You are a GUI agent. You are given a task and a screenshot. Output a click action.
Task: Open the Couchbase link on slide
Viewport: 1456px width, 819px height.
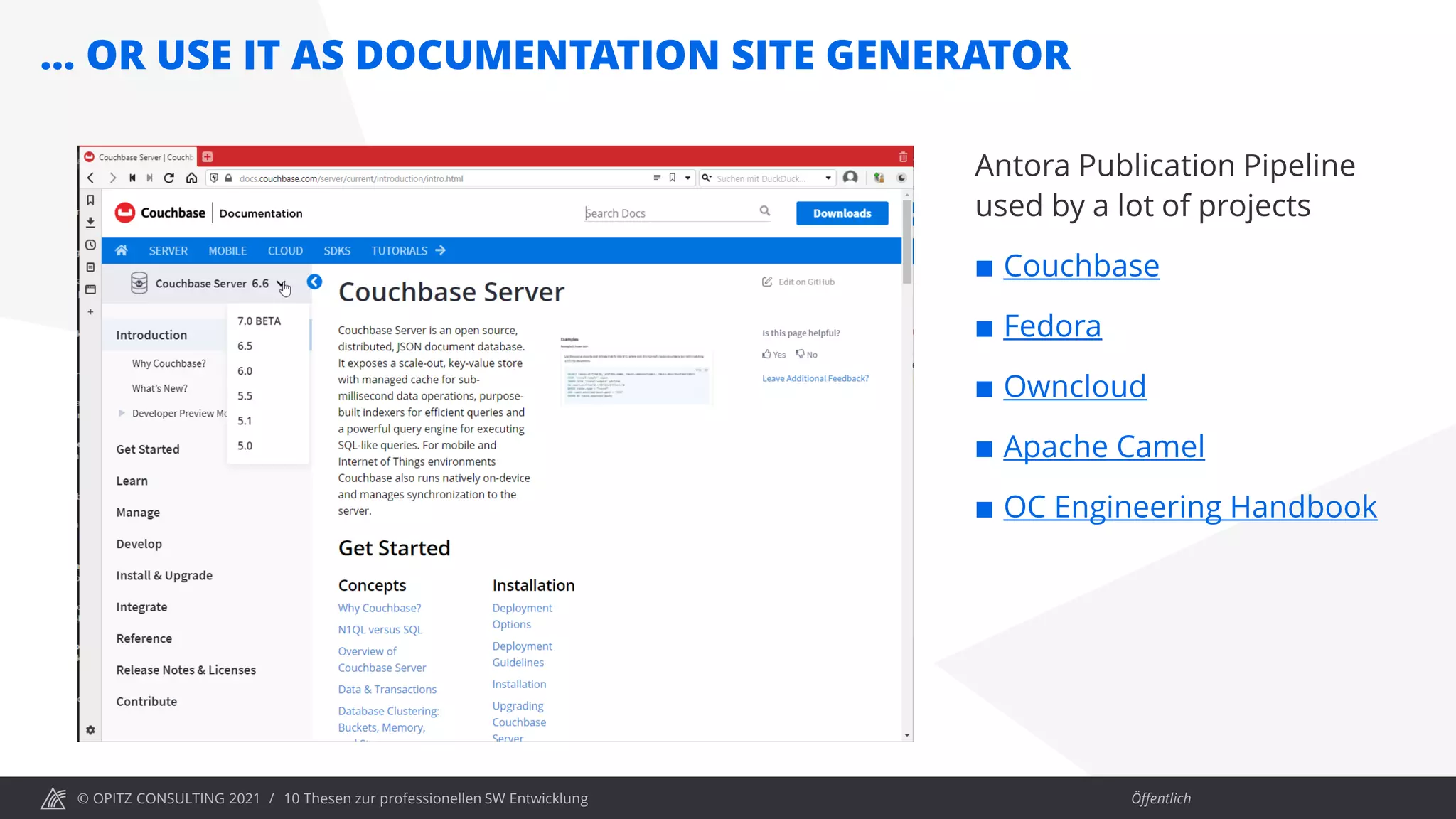pos(1081,266)
